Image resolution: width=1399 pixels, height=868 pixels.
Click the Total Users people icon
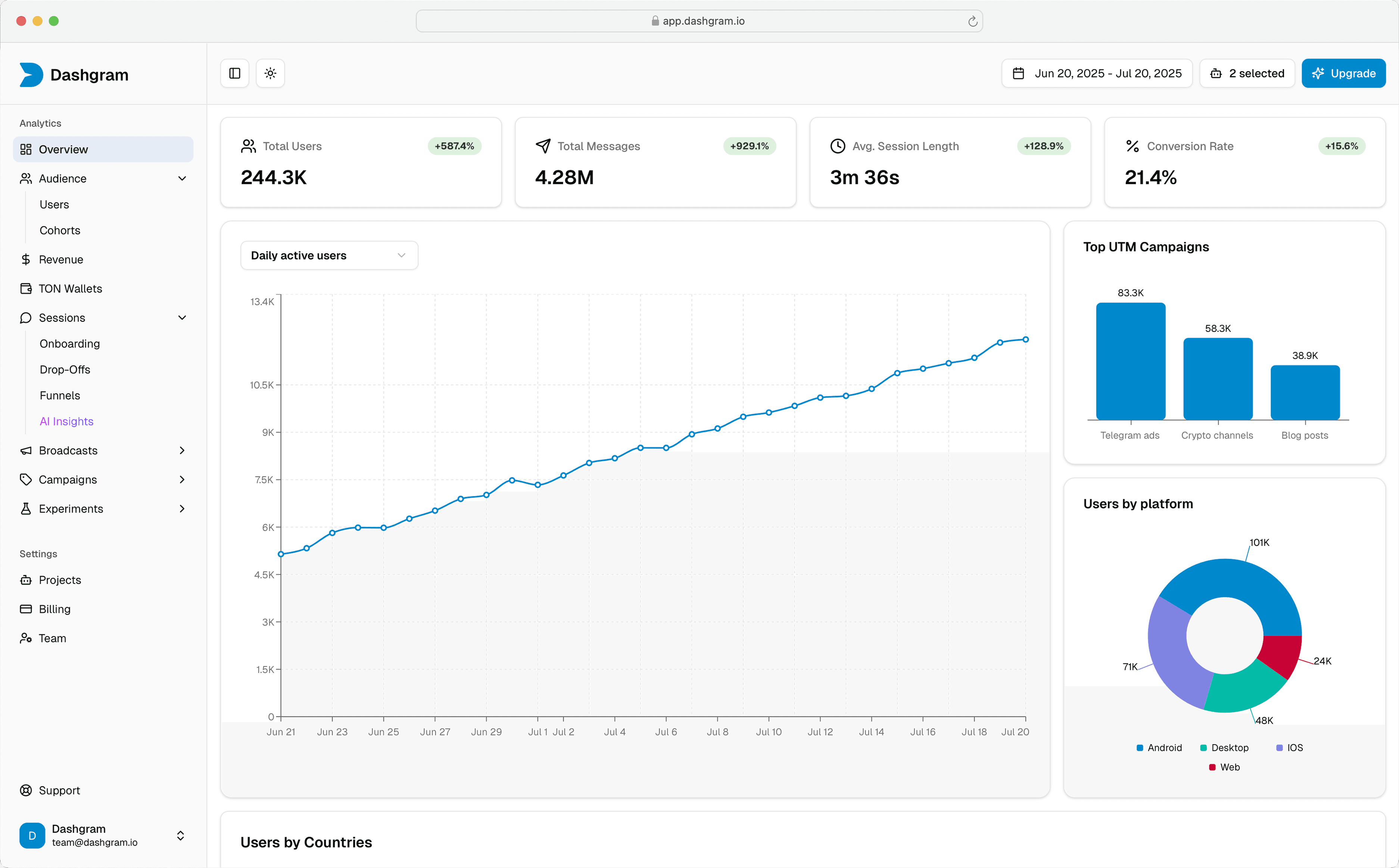(249, 146)
